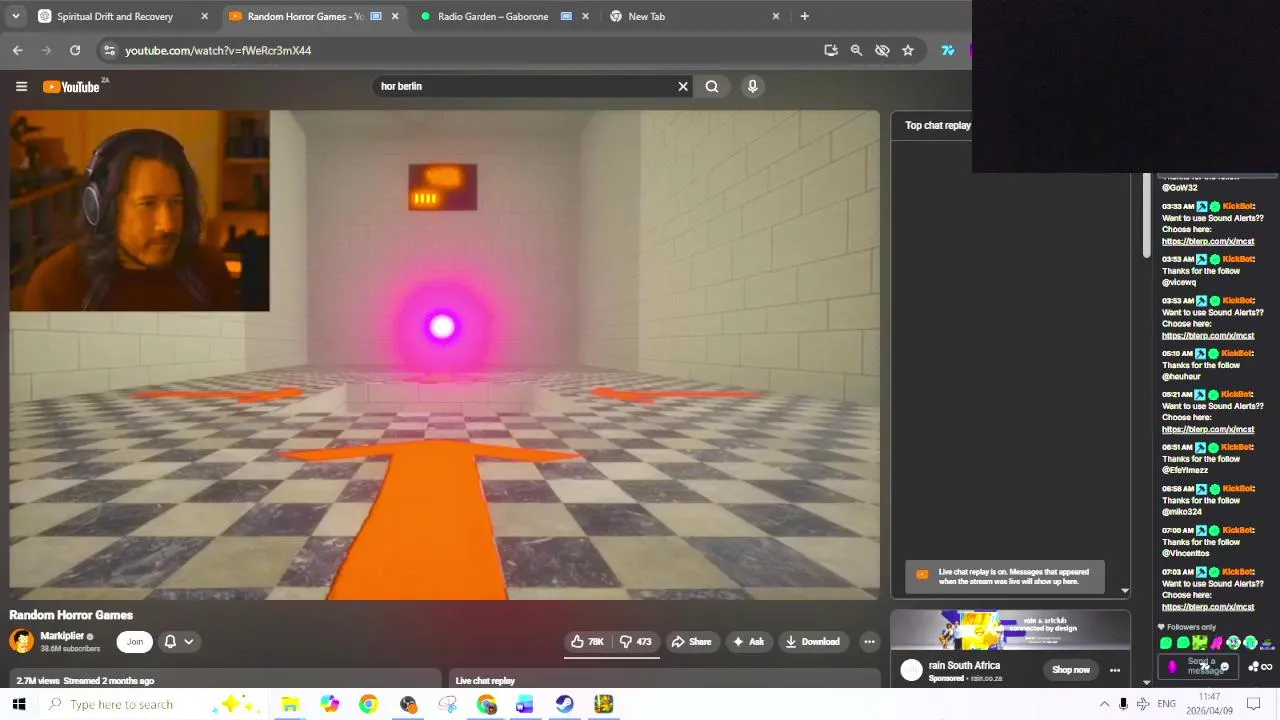This screenshot has width=1280, height=720.
Task: Open the emoji picker in chat box
Action: (x=1224, y=667)
